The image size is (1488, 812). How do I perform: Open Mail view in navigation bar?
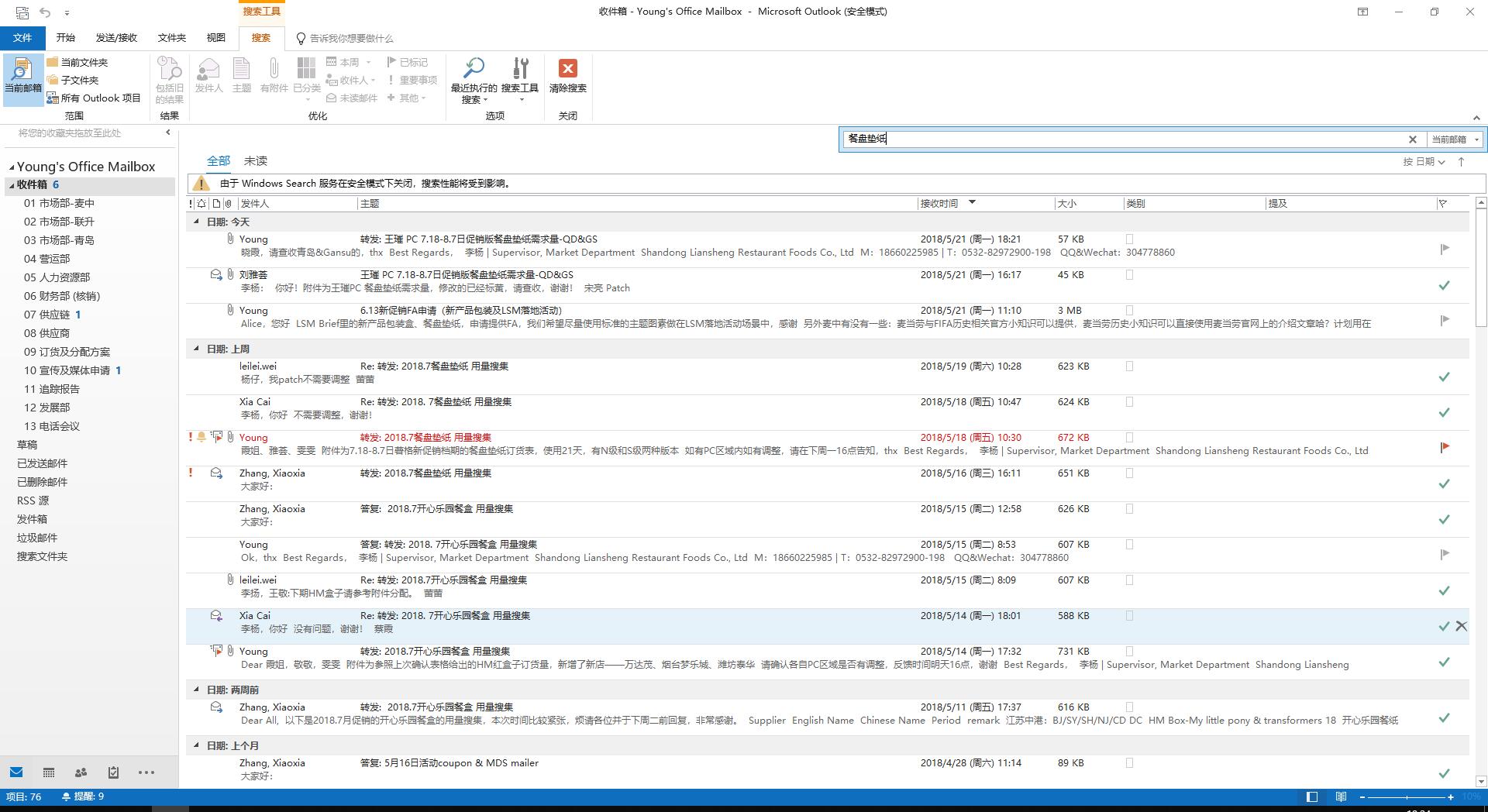pos(16,772)
